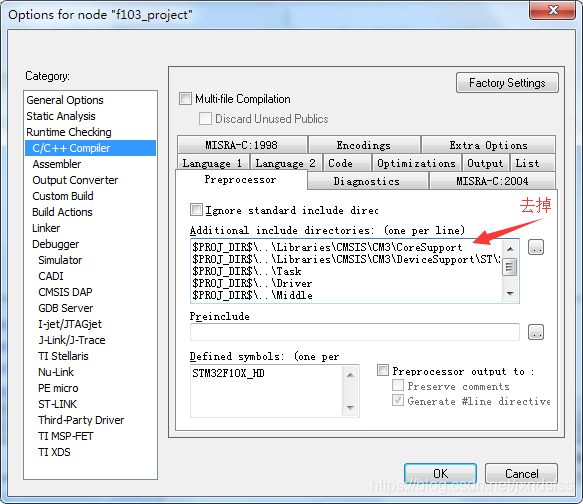Check Ignore standard include directories
The width and height of the screenshot is (583, 504).
pos(196,210)
